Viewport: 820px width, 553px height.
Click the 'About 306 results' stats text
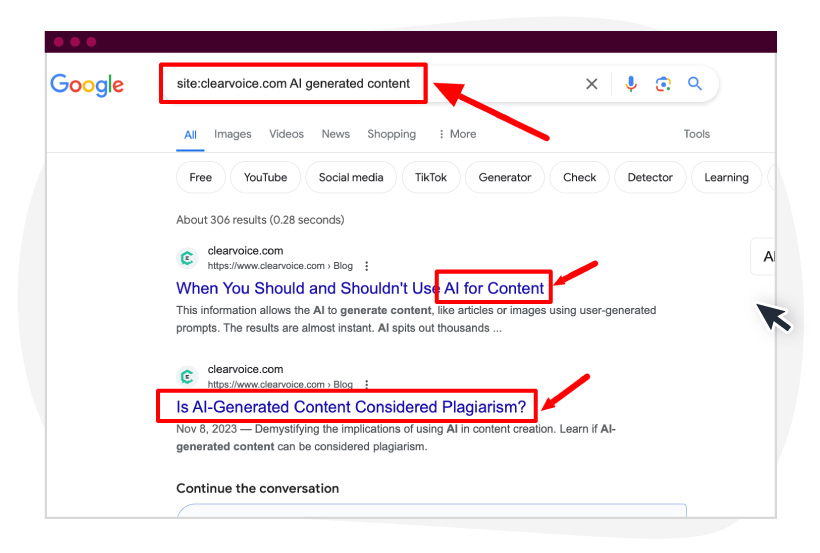point(260,220)
